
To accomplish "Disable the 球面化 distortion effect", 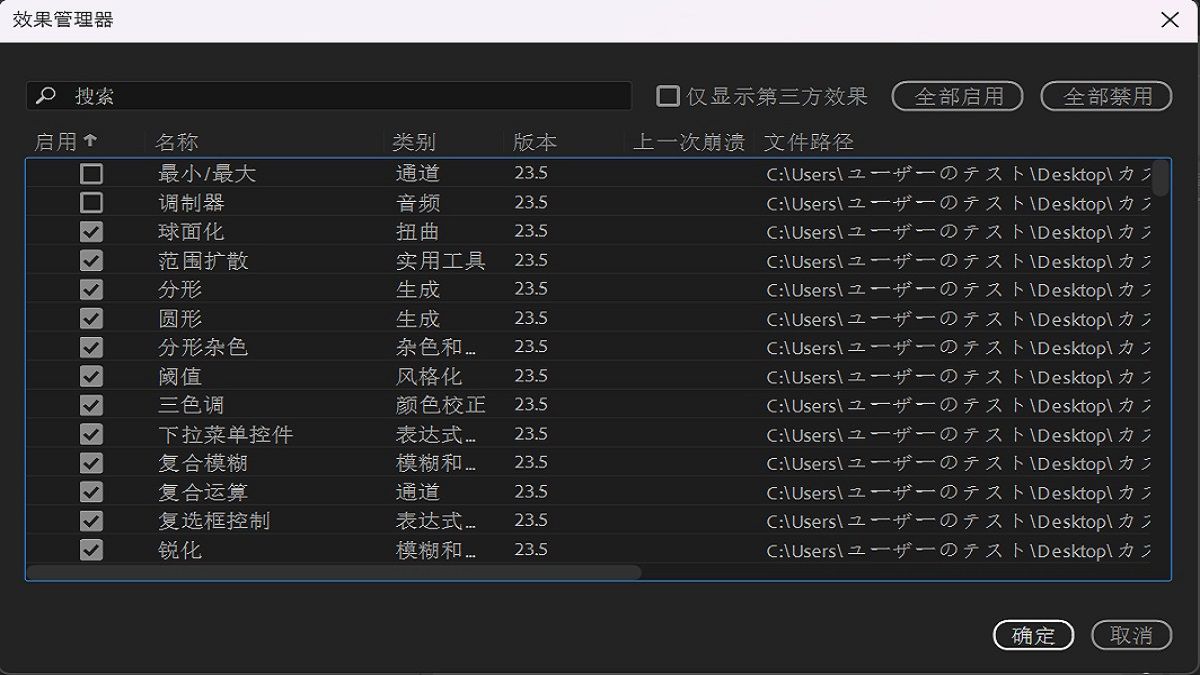I will click(90, 231).
